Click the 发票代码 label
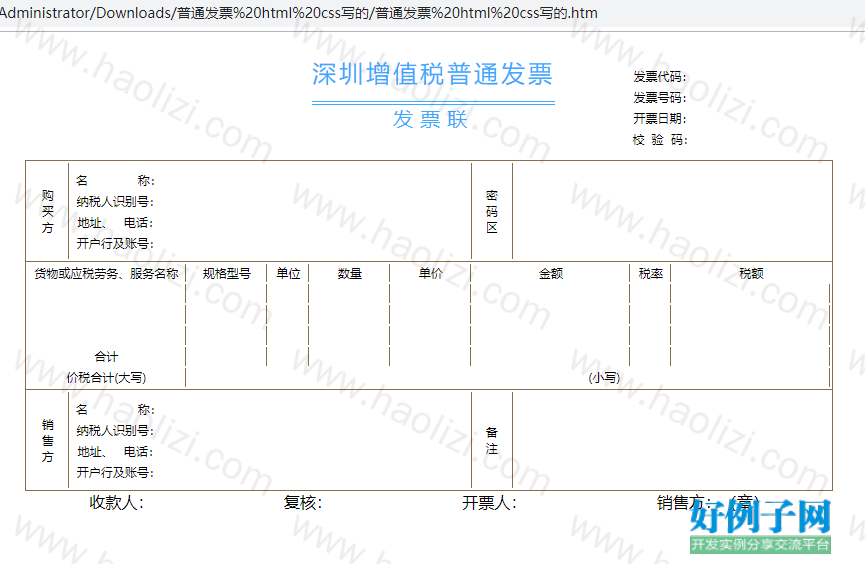865x564 pixels. 660,77
